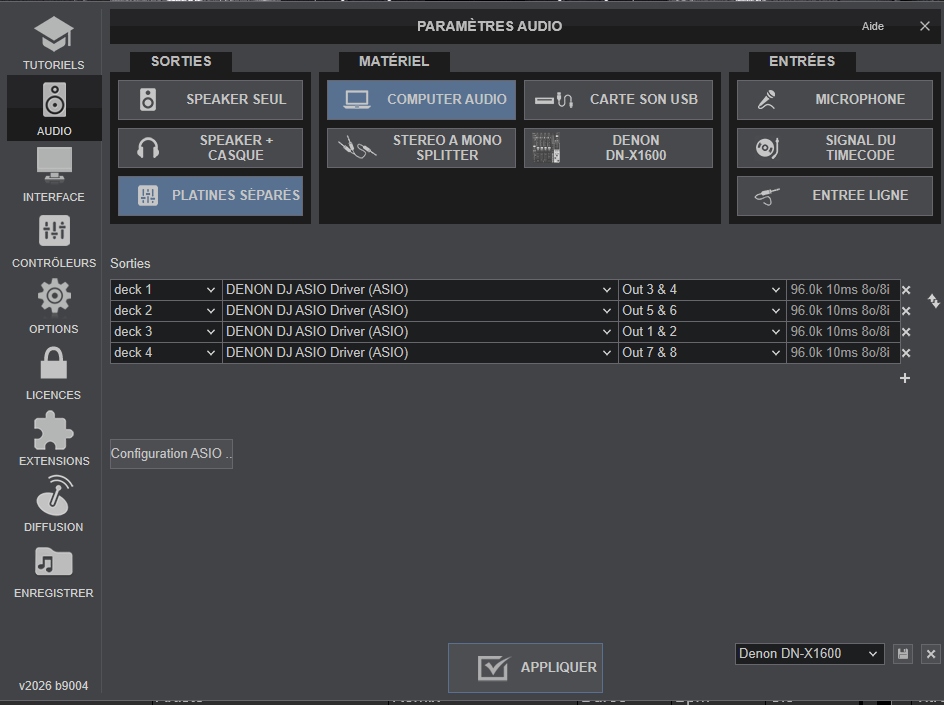Click the Aide help link
944x705 pixels.
[x=872, y=26]
